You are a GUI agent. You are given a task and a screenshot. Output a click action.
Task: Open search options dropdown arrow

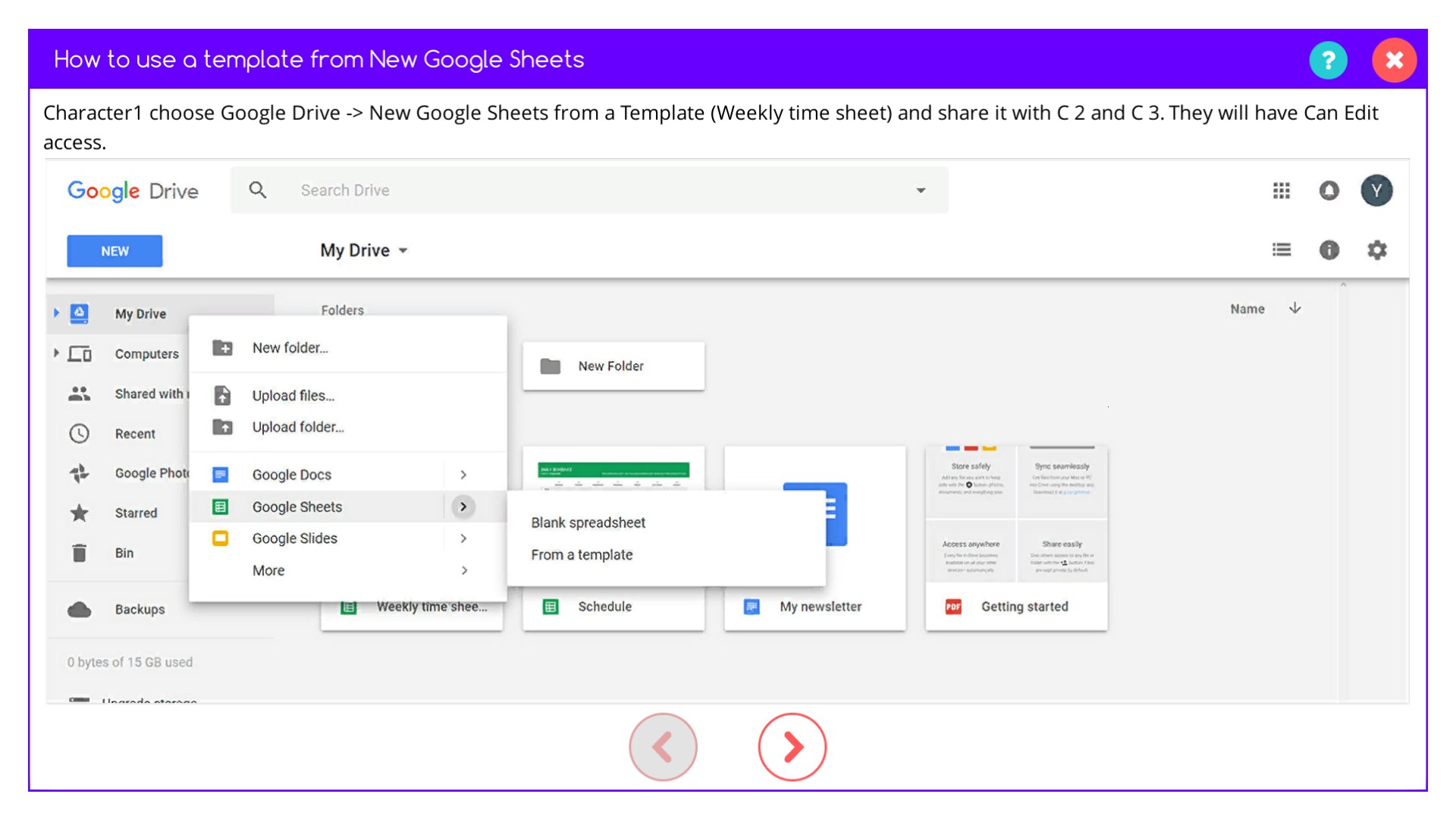pyautogui.click(x=921, y=190)
